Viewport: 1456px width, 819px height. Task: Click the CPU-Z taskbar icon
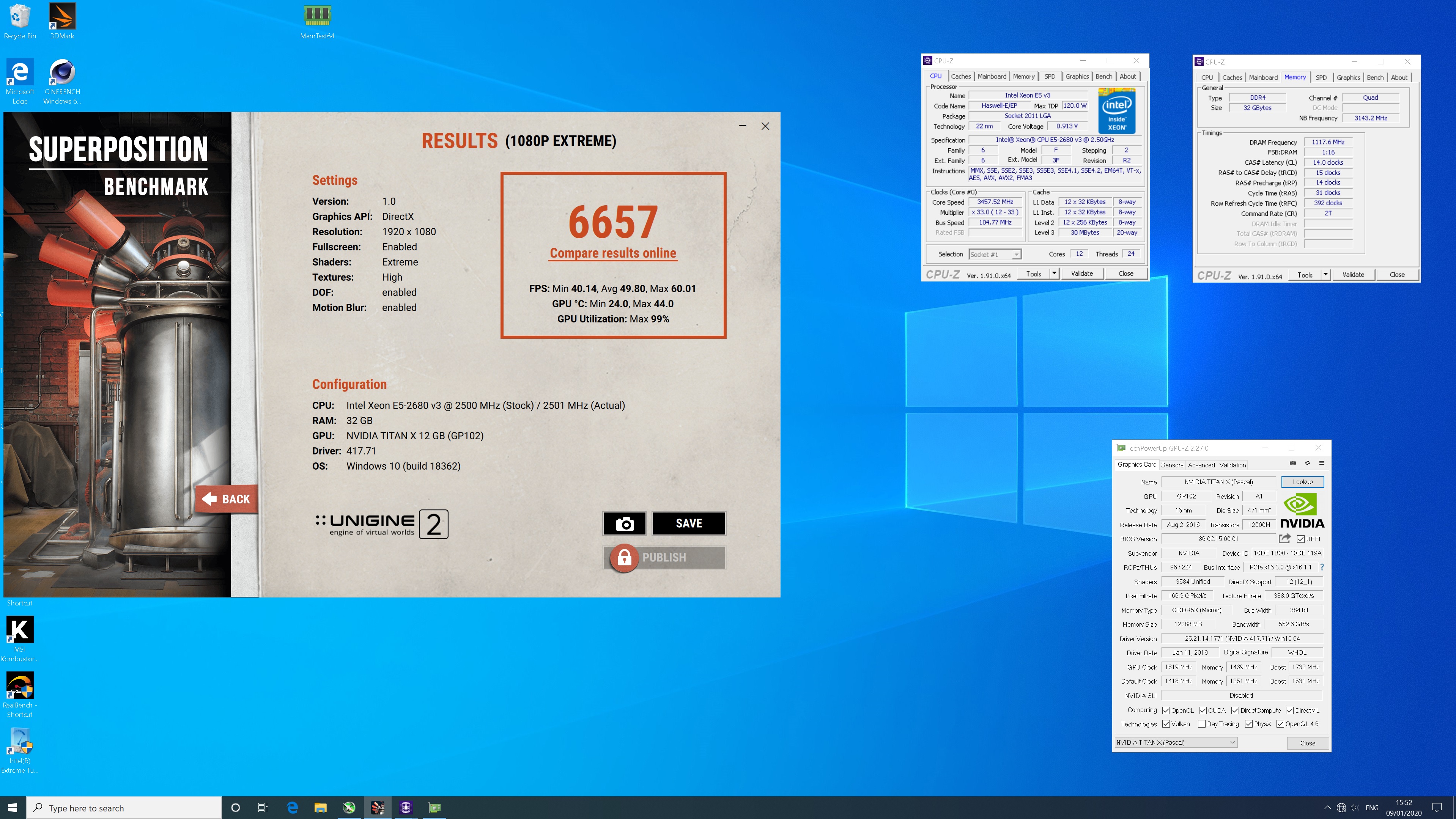(x=406, y=808)
